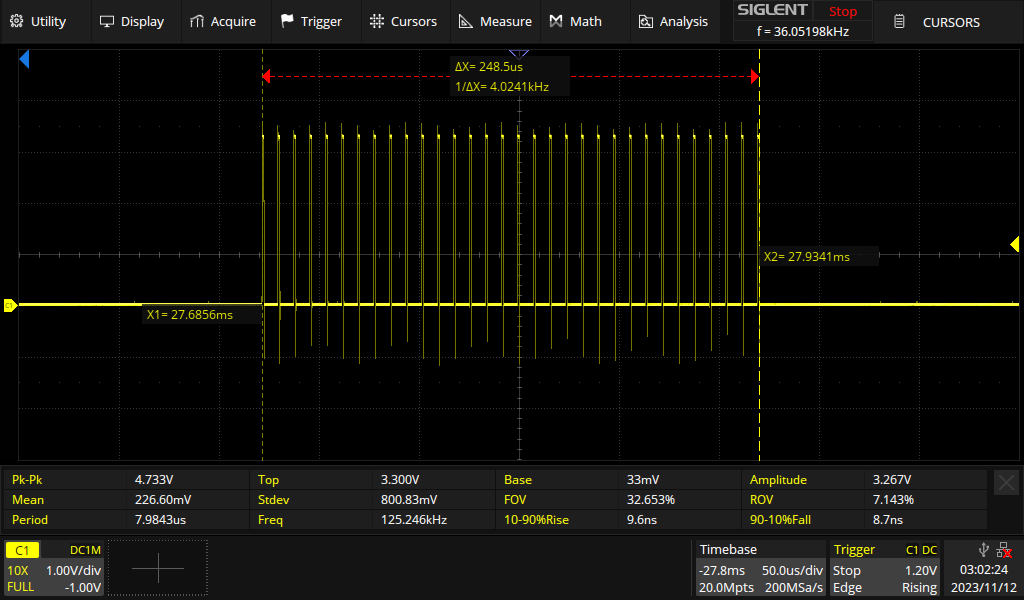Screen dimensions: 1024x600
Task: Open the Cursors menu
Action: pyautogui.click(x=403, y=22)
